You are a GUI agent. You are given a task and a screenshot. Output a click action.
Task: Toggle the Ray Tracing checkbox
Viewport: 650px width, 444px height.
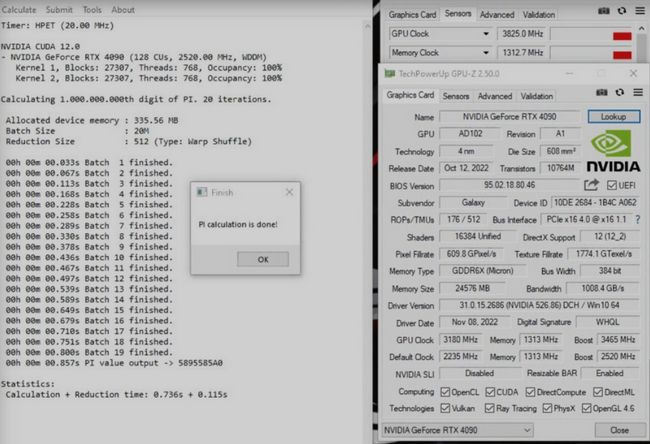[x=490, y=408]
